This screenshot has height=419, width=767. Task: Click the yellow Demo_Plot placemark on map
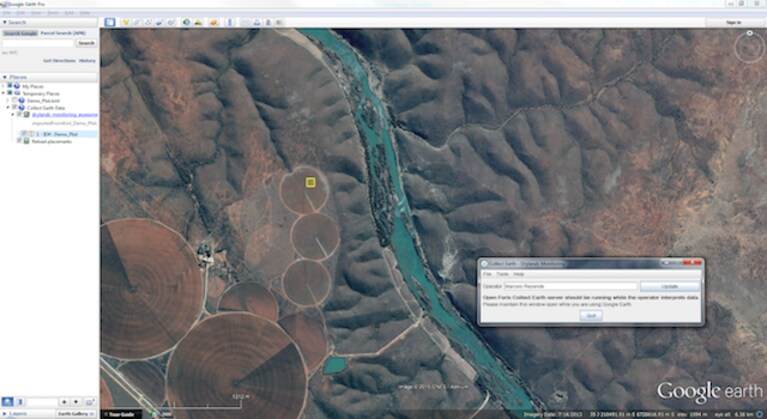point(310,182)
